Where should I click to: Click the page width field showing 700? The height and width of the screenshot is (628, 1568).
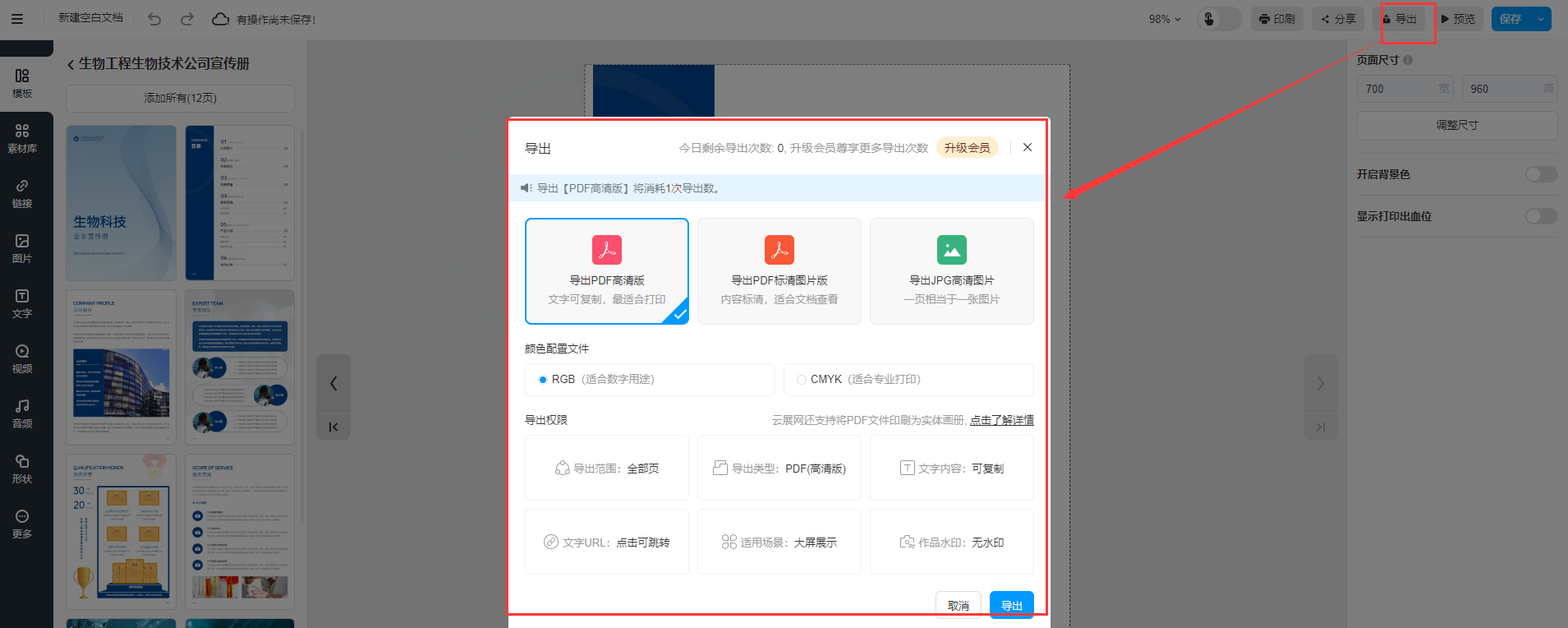1396,89
